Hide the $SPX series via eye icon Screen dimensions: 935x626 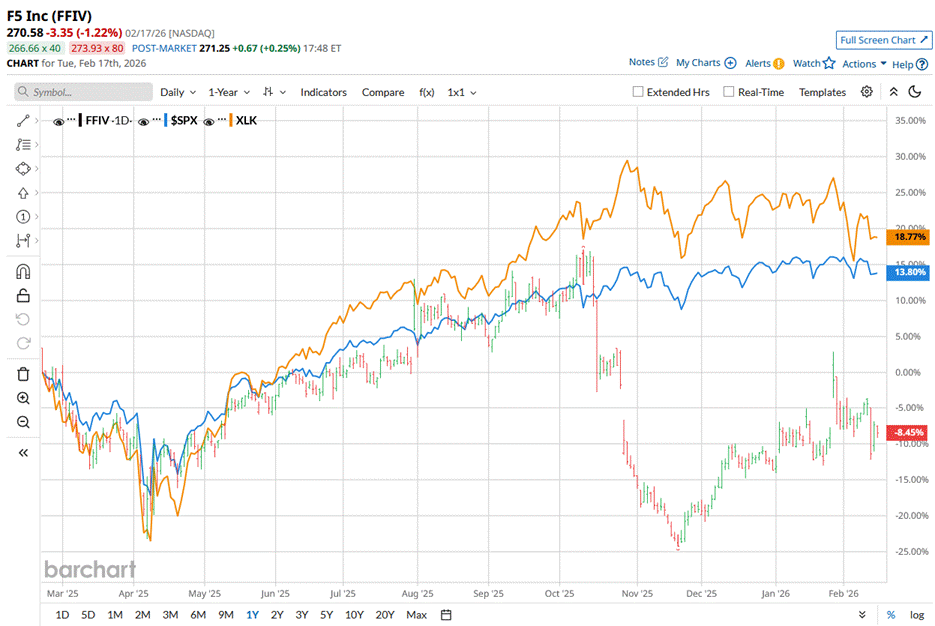pos(145,121)
